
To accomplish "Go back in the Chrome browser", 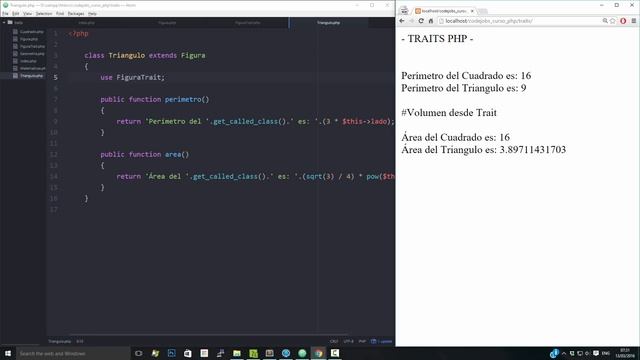I will 402,21.
